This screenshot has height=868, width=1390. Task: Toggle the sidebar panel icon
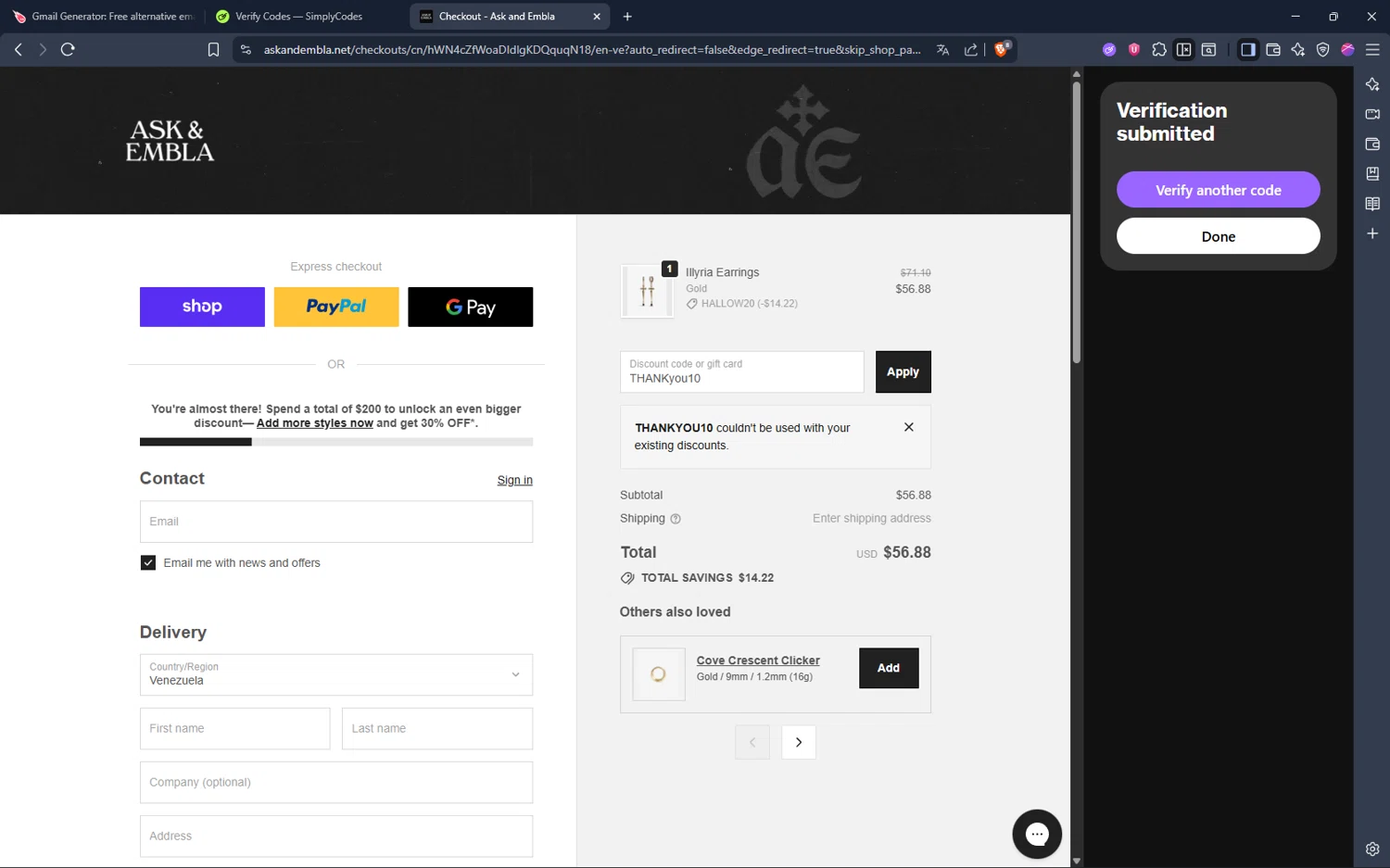coord(1248,50)
